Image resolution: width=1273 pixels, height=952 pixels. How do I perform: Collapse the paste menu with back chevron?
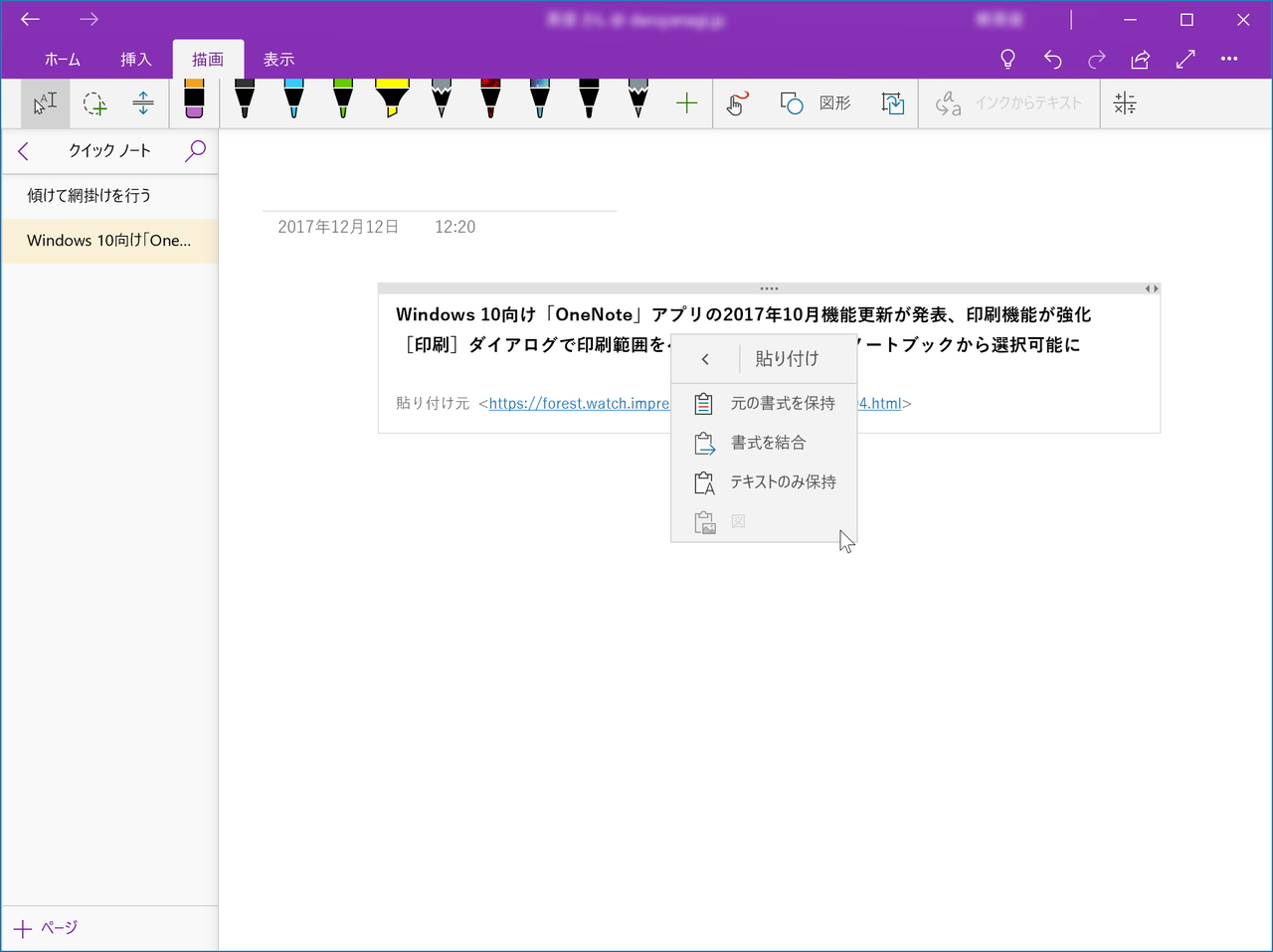point(705,358)
